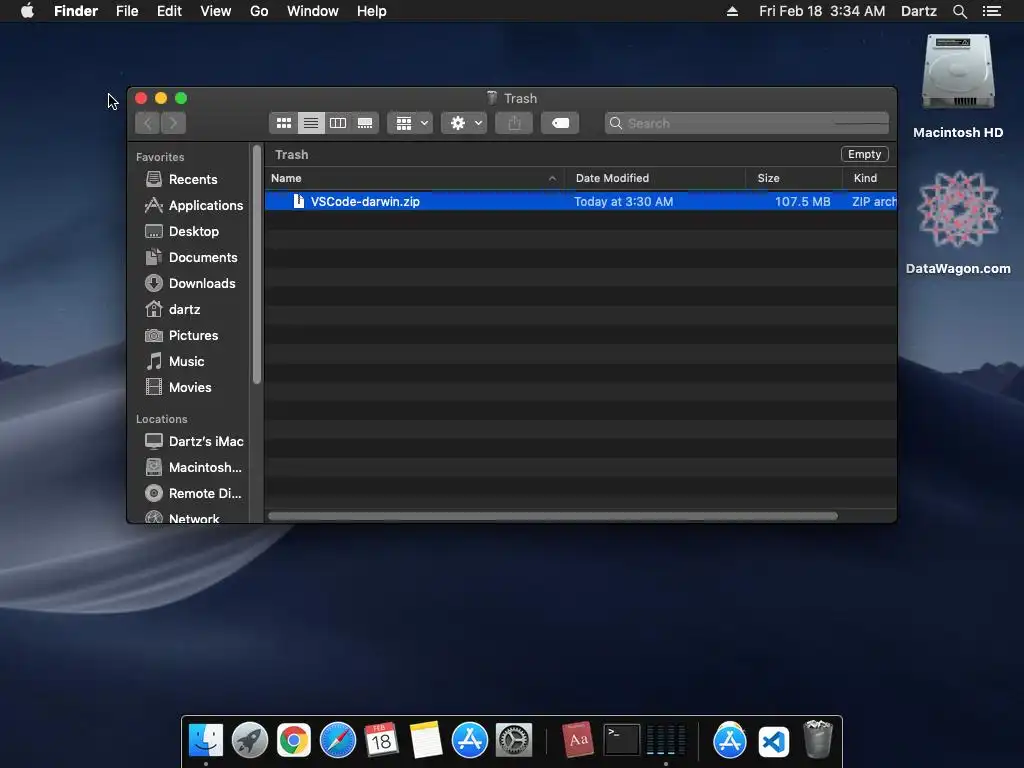Open the group-by arrangement dropdown

pos(410,123)
